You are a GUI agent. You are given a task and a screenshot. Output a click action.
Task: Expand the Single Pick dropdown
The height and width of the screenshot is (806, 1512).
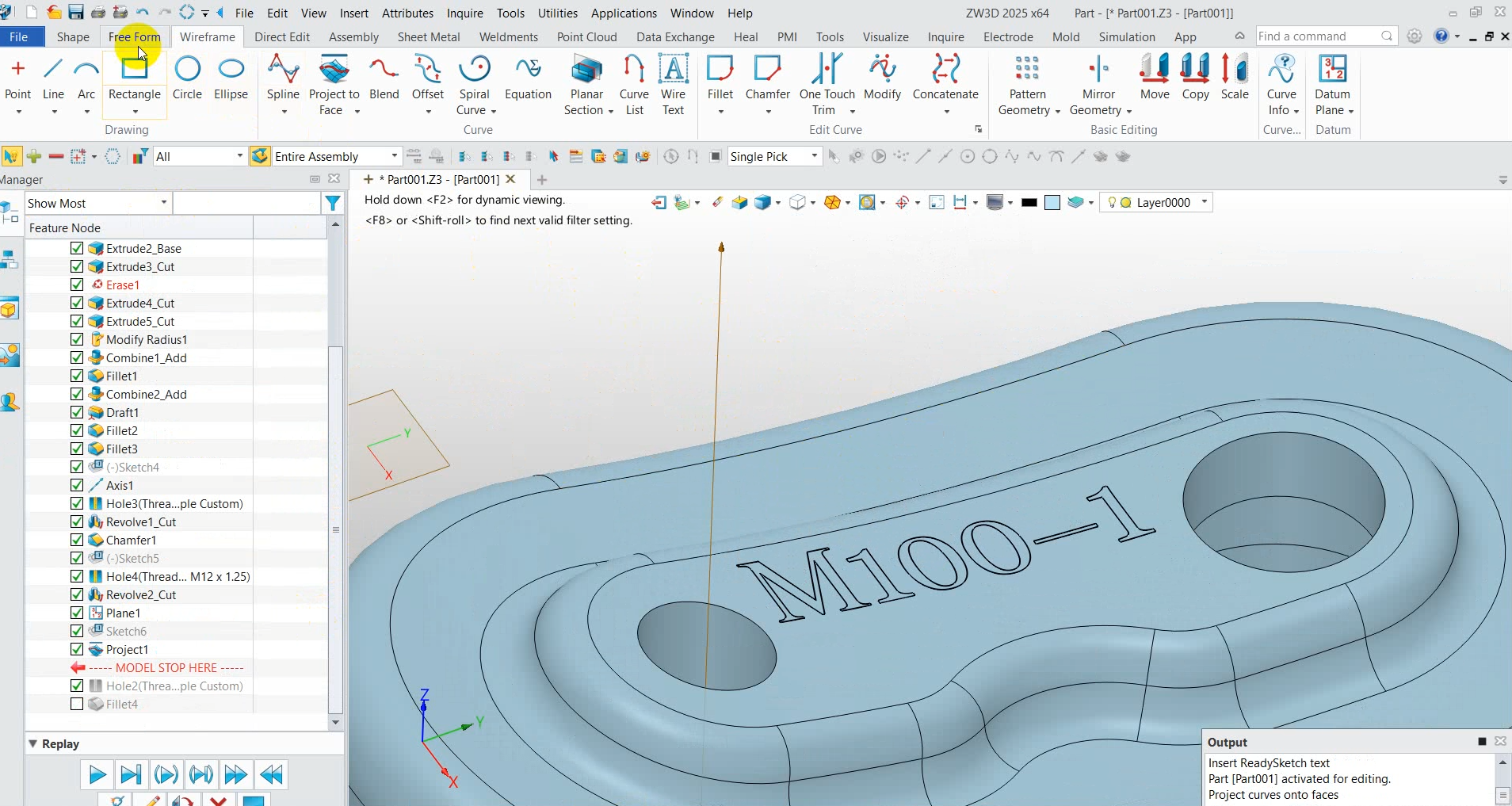pyautogui.click(x=814, y=157)
